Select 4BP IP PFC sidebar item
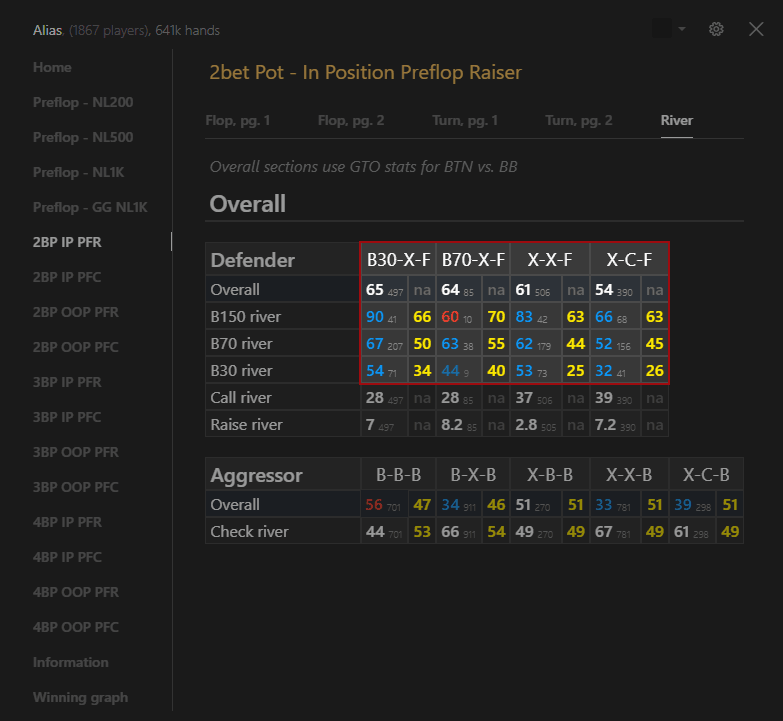 tap(67, 557)
